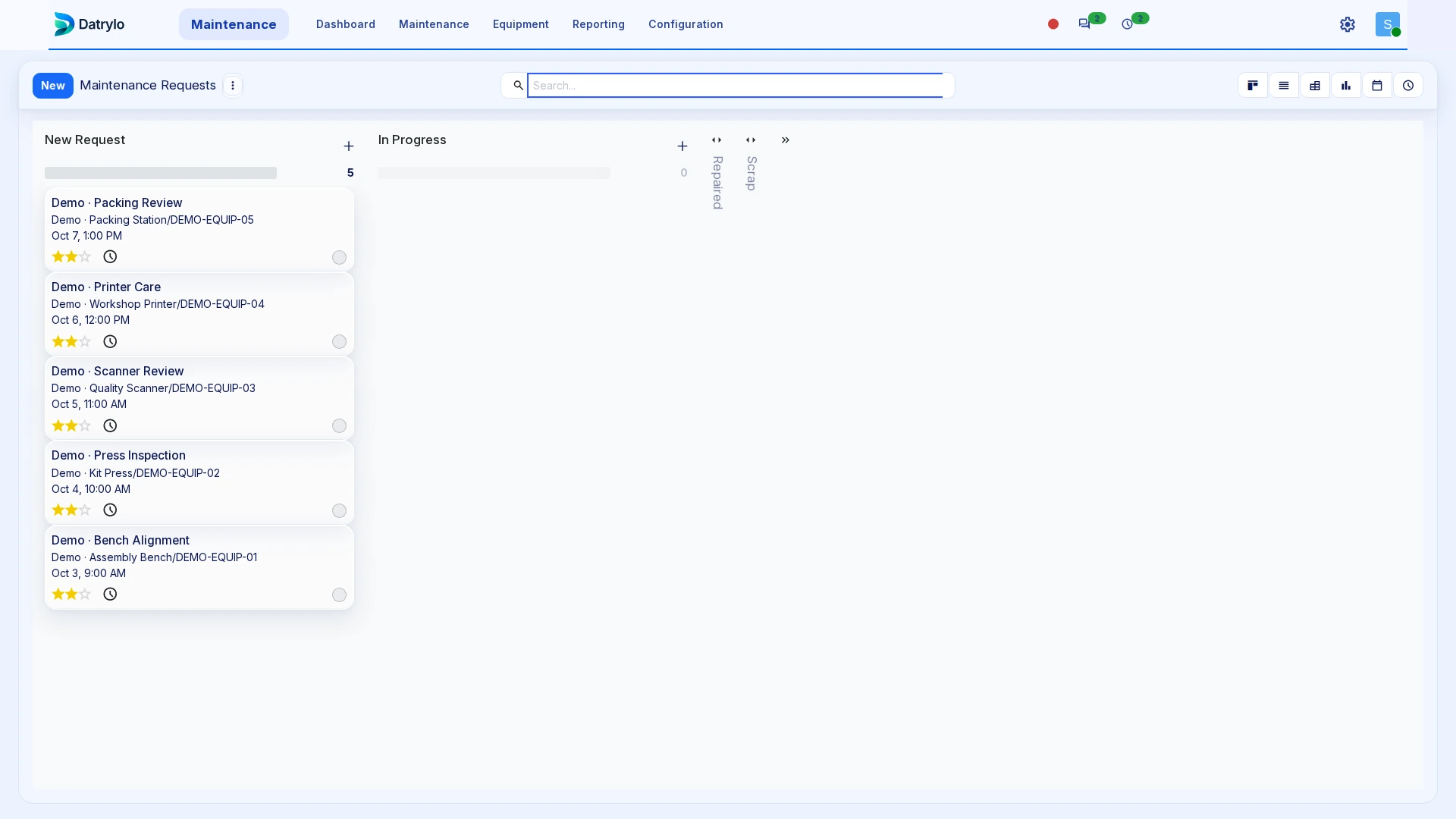
Task: Open the Configuration menu
Action: [686, 24]
